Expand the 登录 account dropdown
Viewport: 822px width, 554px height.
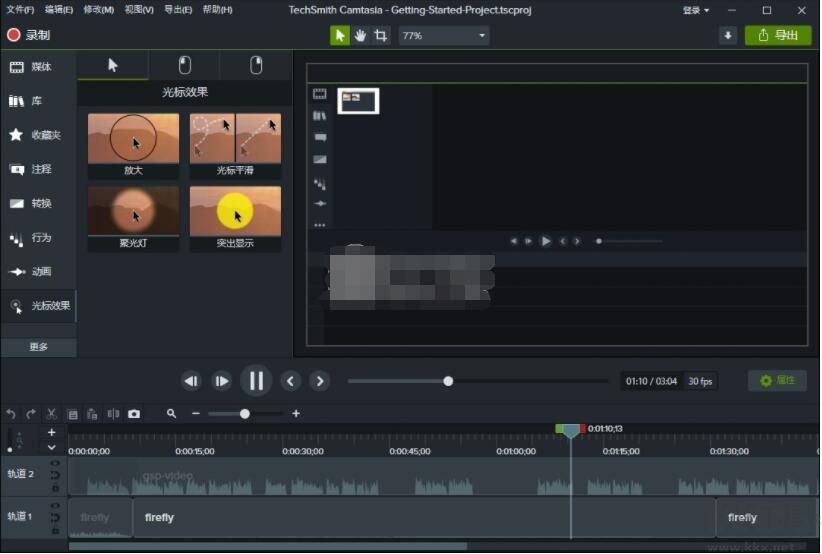[696, 10]
